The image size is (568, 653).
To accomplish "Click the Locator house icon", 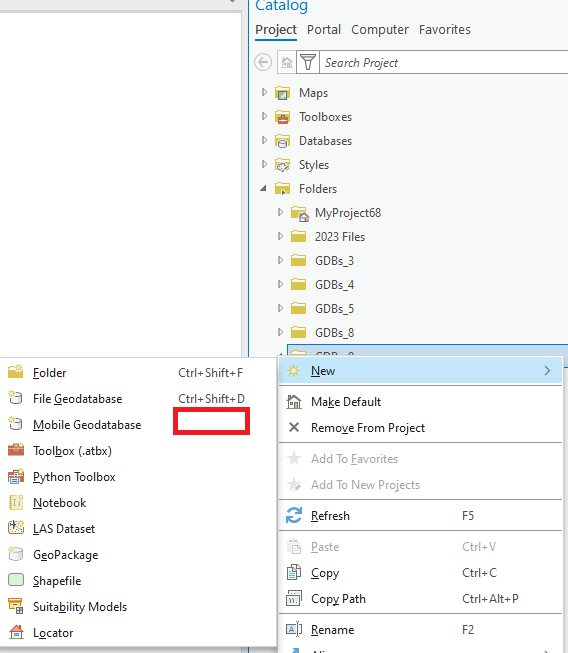I will [16, 632].
